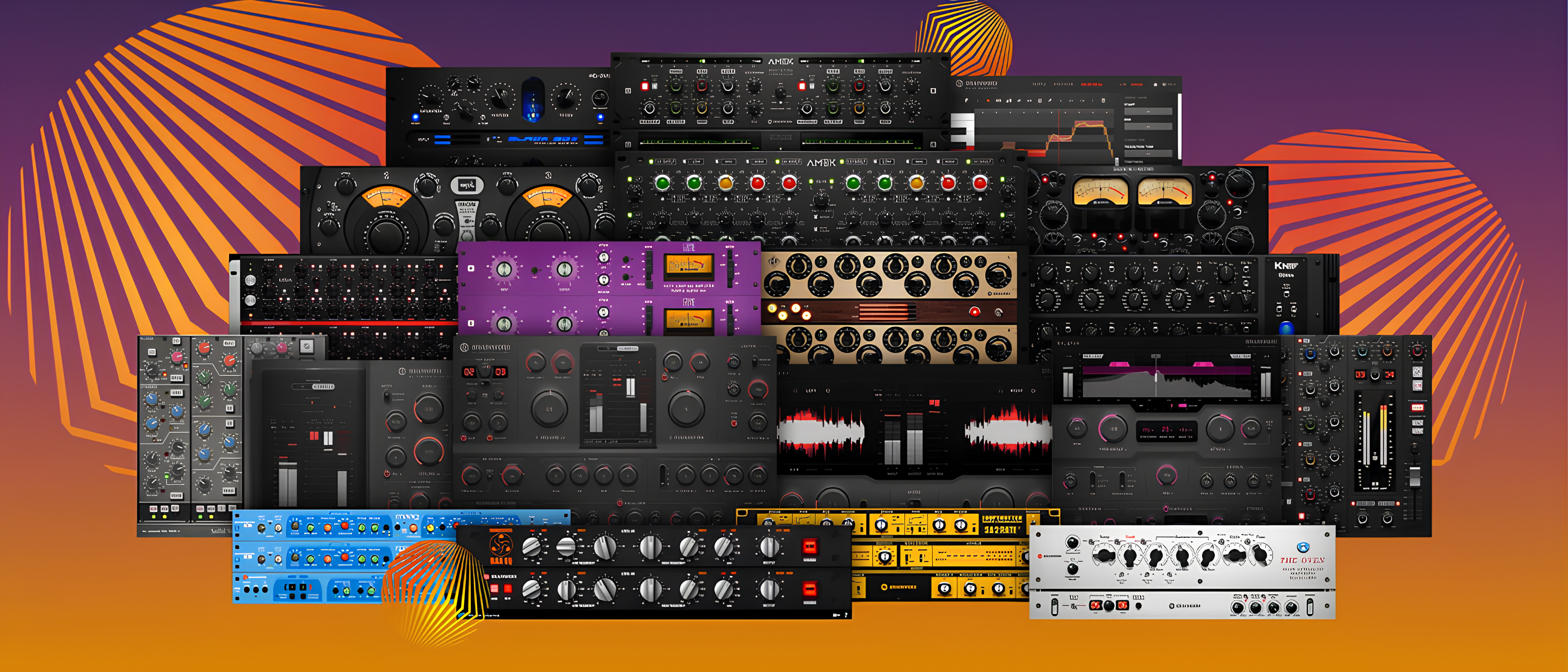Click the left red-white waveform display

(821, 431)
